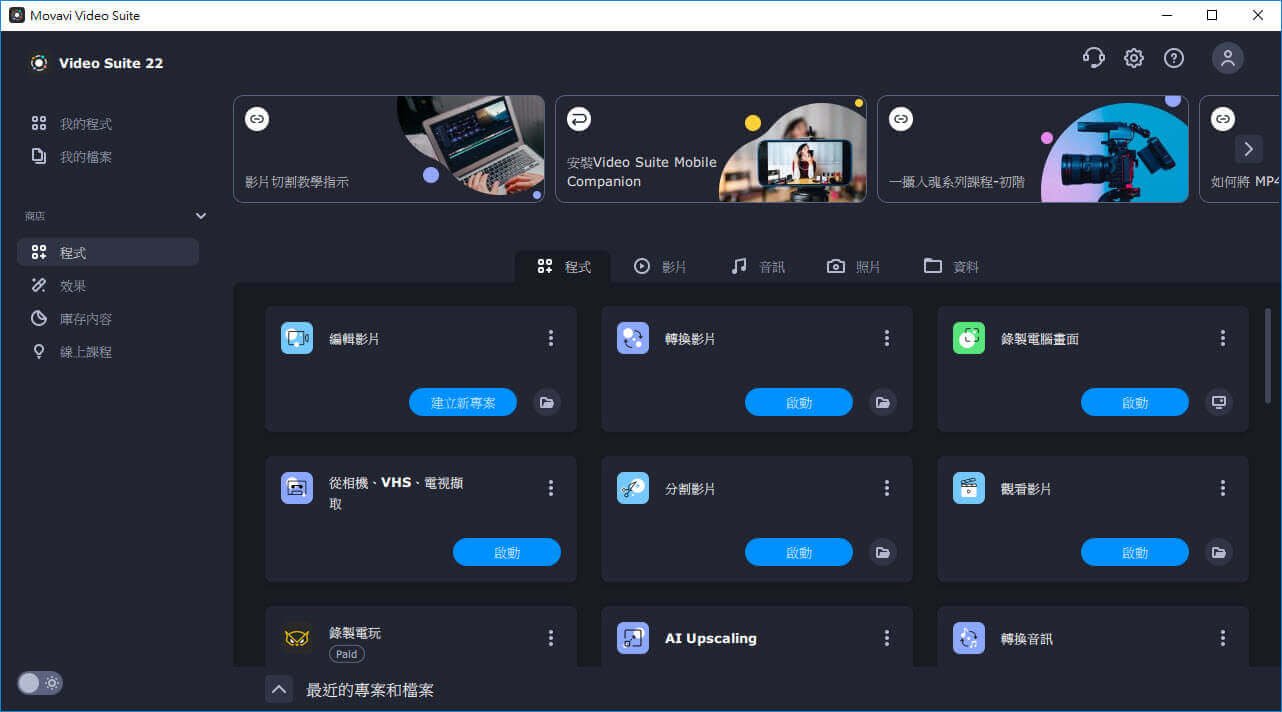Open more options menu for 轉換音訊
The image size is (1282, 712).
[1223, 638]
